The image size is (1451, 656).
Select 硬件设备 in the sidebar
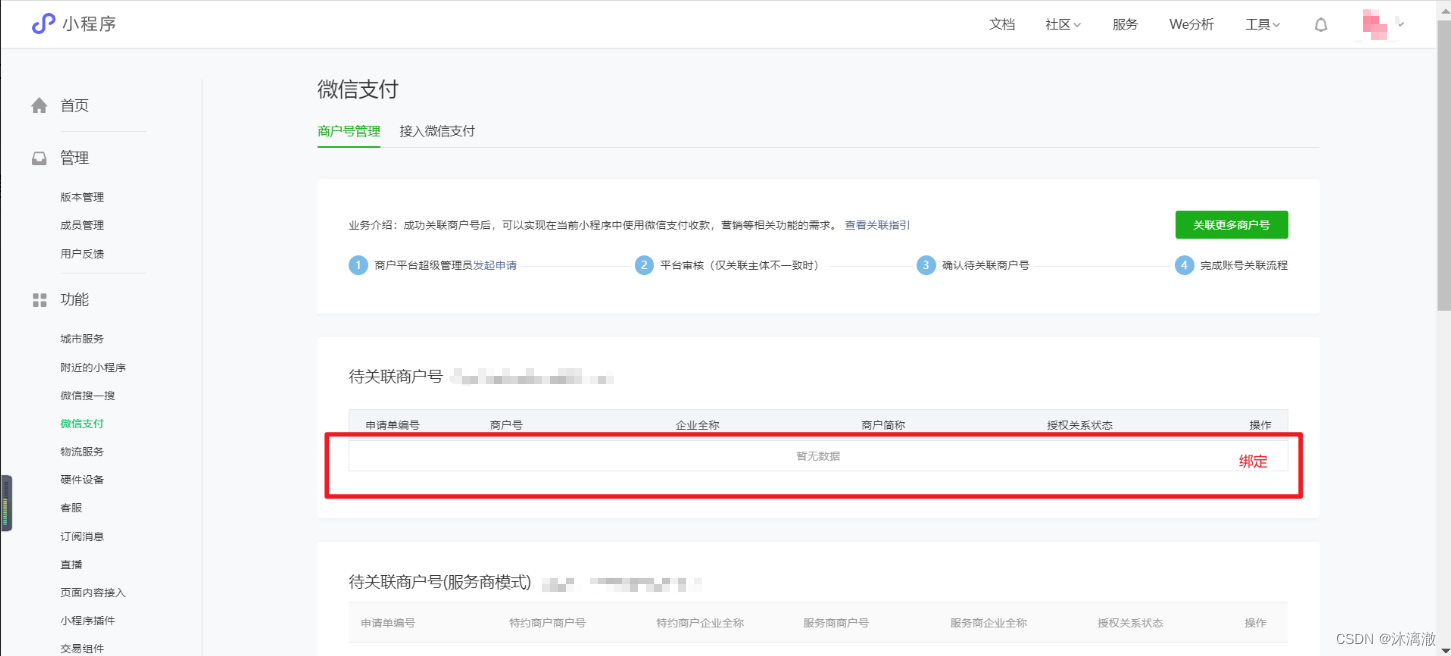pyautogui.click(x=82, y=480)
